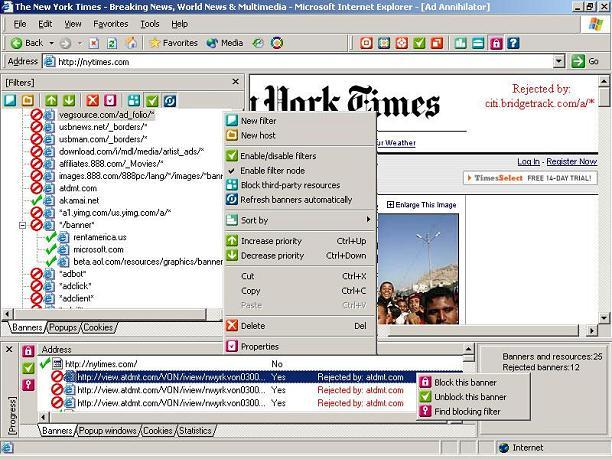Open the Forward button dropdown arrow
This screenshot has width=612, height=459.
79,43
